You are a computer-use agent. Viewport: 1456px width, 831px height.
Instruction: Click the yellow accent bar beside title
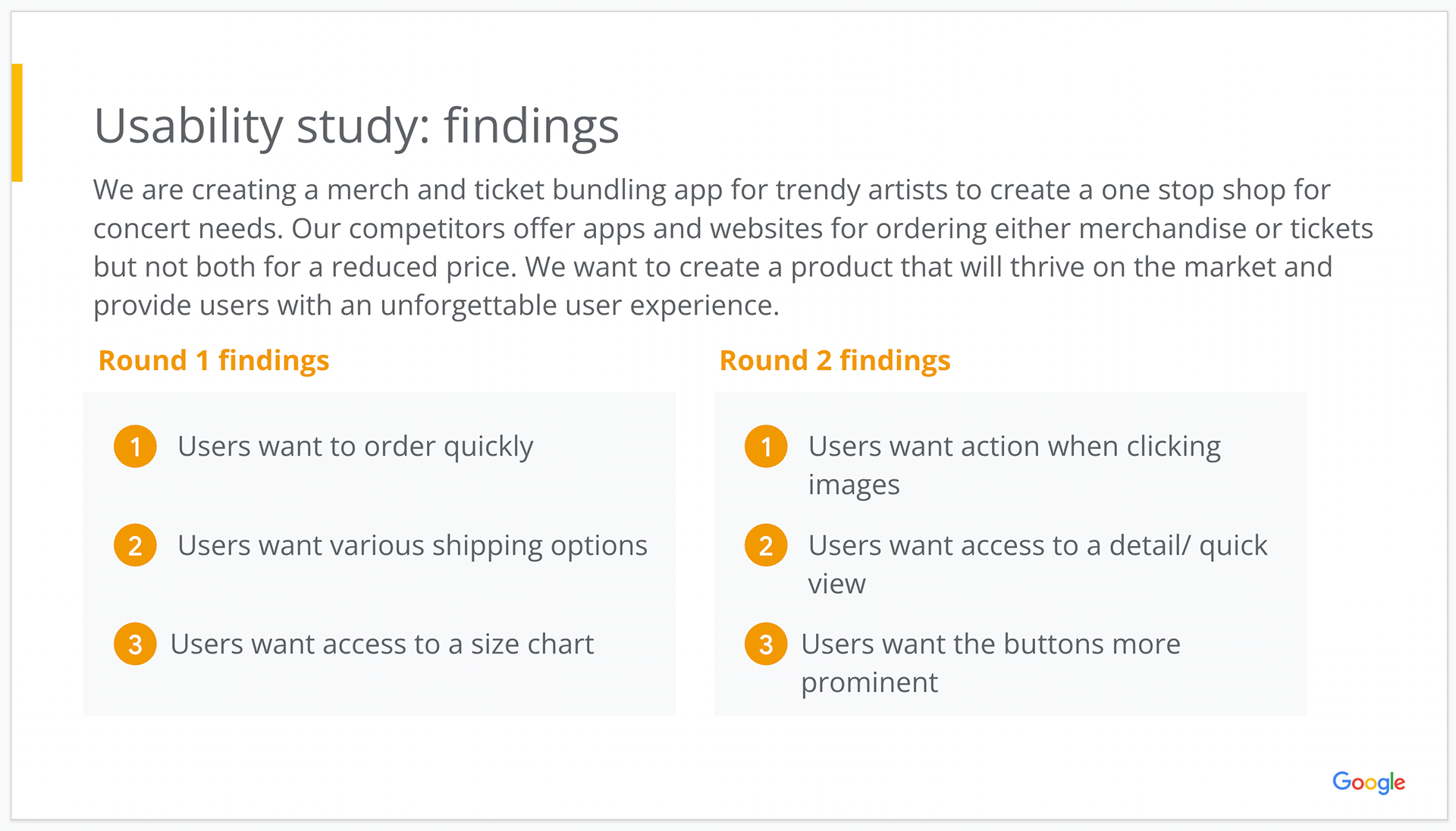click(x=17, y=123)
